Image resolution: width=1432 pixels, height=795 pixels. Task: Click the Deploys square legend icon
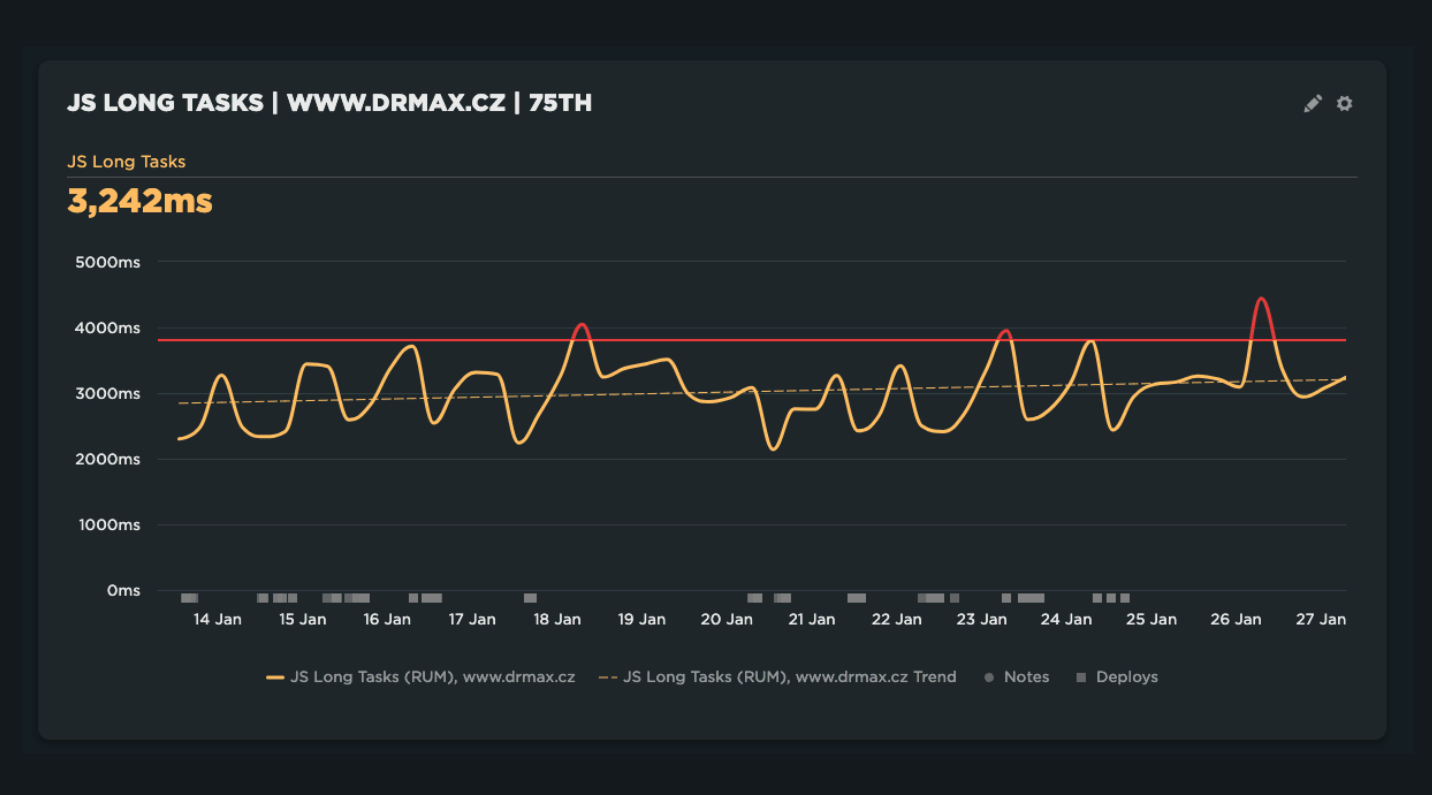tap(1081, 678)
